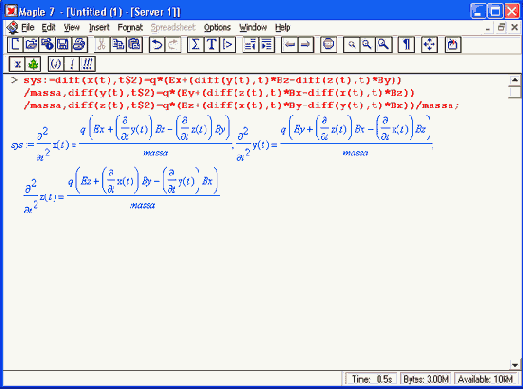
Task: Print the worksheet using the printer icon
Action: 79,44
